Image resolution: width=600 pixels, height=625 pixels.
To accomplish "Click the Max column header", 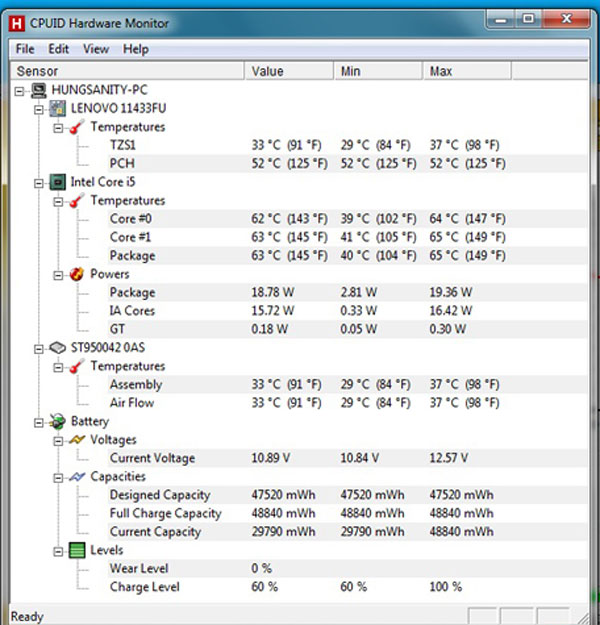I will [467, 71].
